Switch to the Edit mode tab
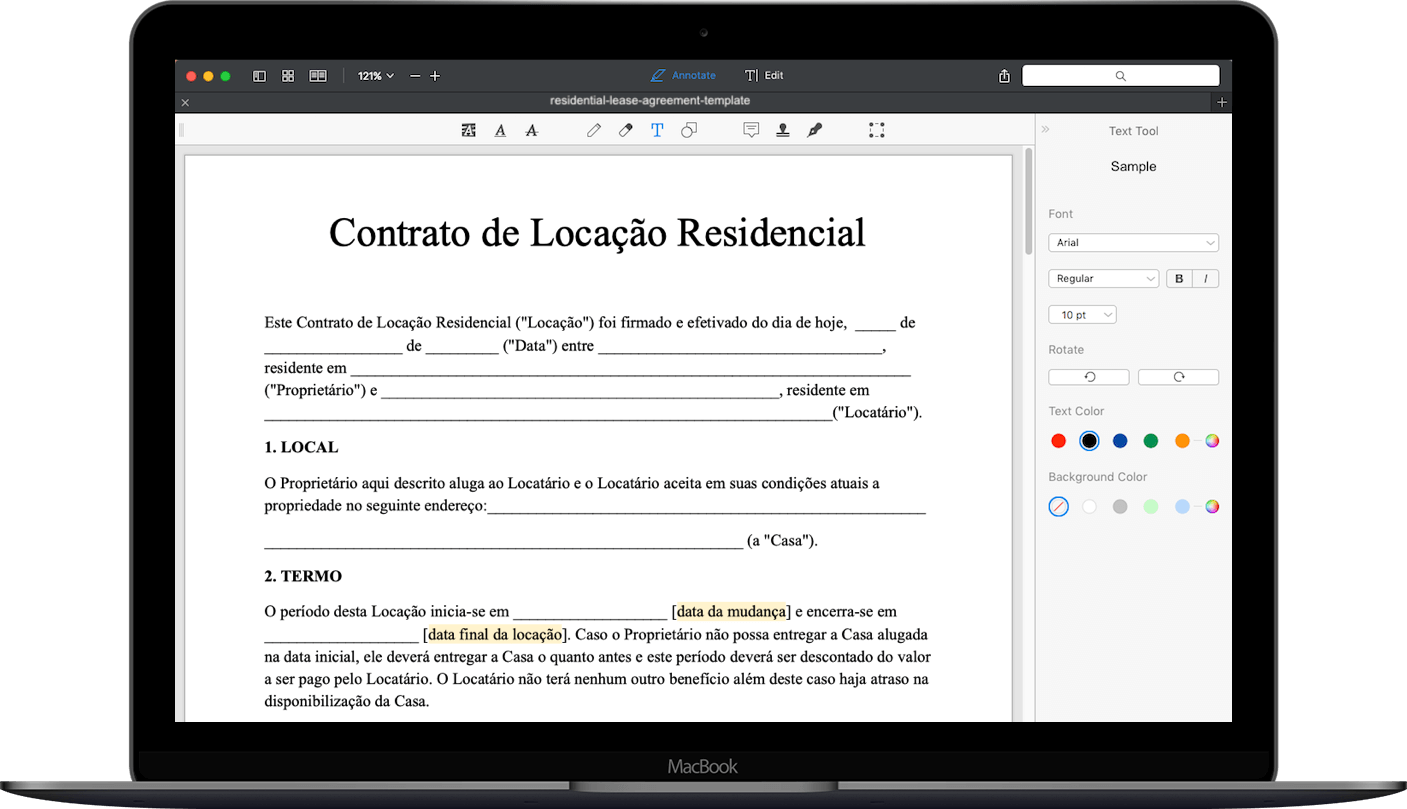1407x809 pixels. pyautogui.click(x=764, y=75)
